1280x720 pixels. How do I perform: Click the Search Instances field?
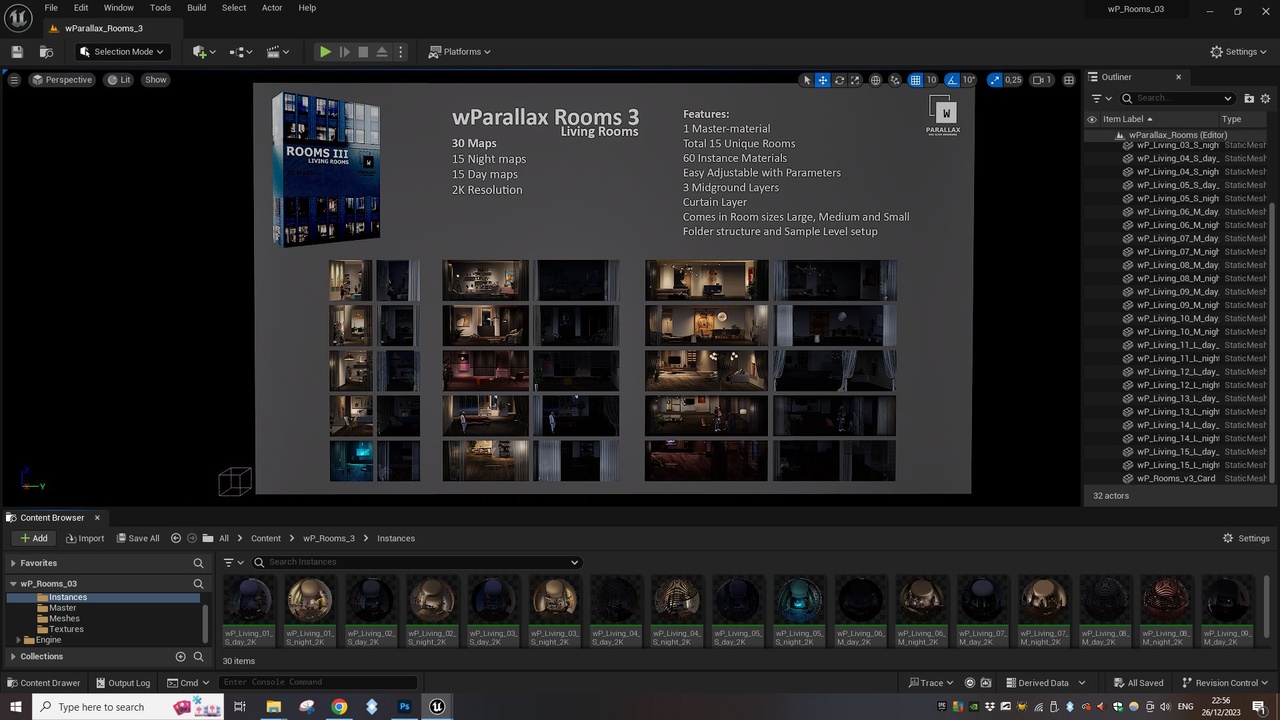(416, 562)
